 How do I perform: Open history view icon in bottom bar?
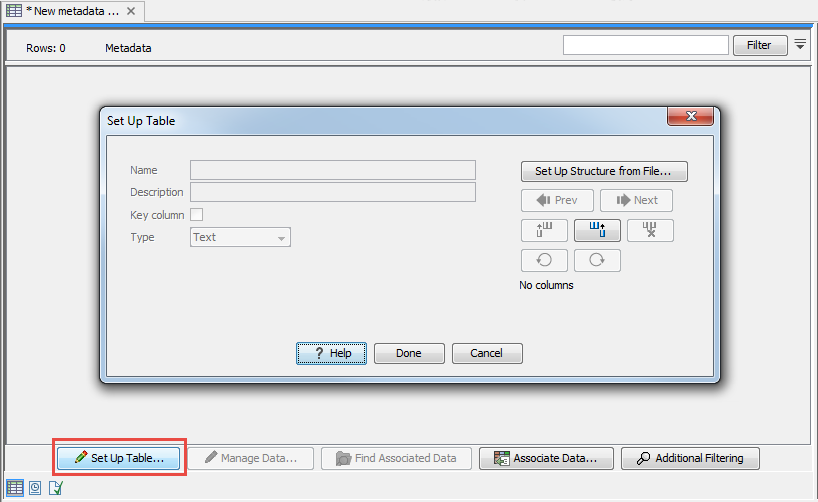point(35,488)
